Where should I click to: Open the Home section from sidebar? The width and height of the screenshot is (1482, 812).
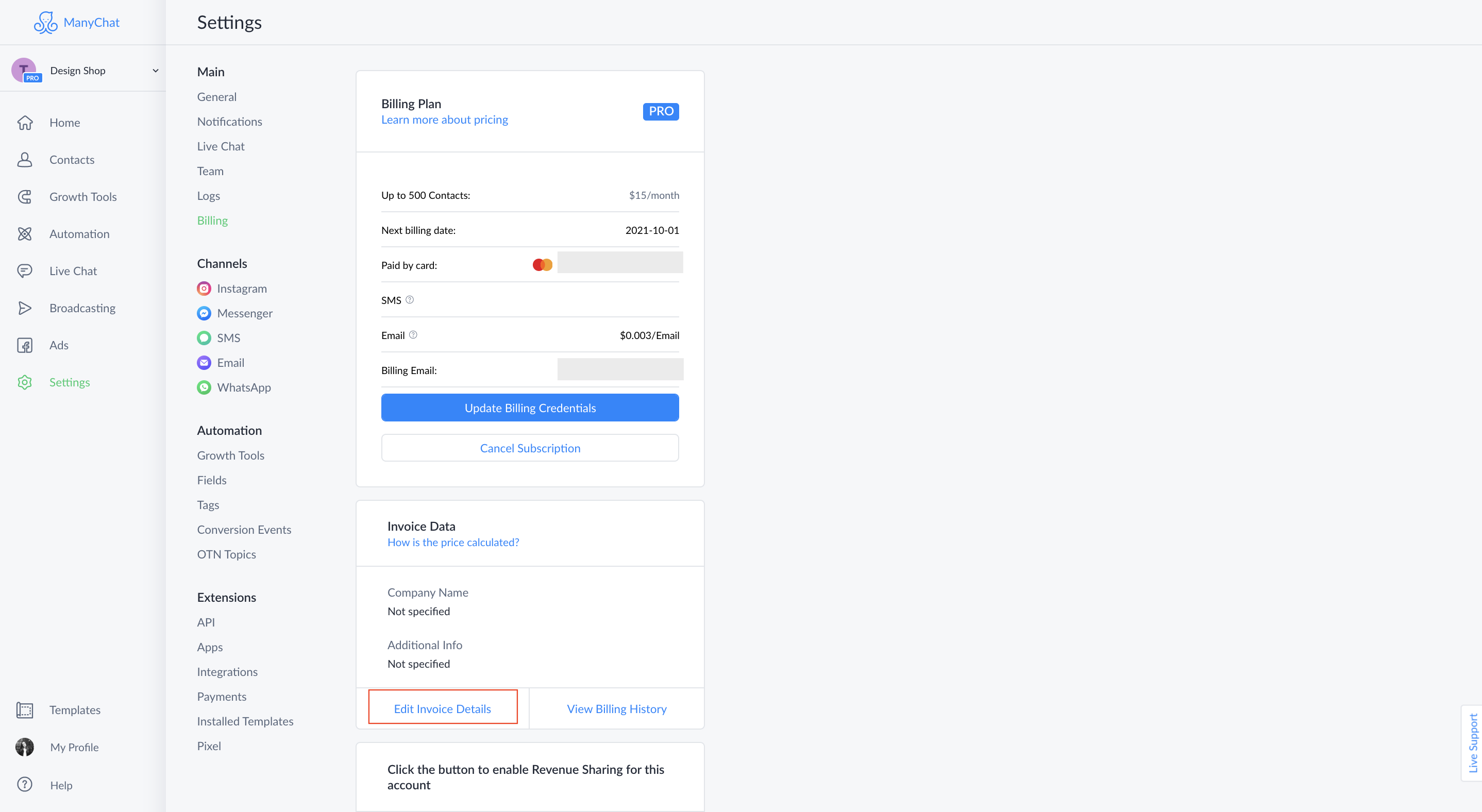25,123
